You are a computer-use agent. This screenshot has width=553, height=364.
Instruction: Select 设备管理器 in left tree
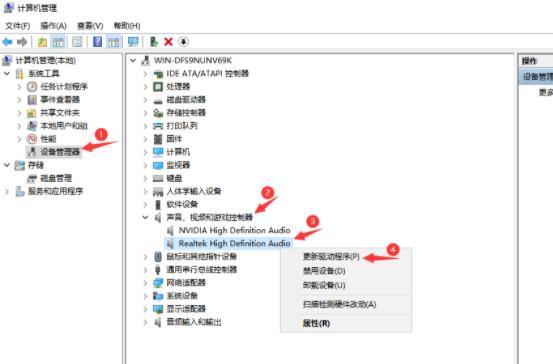tap(60, 152)
